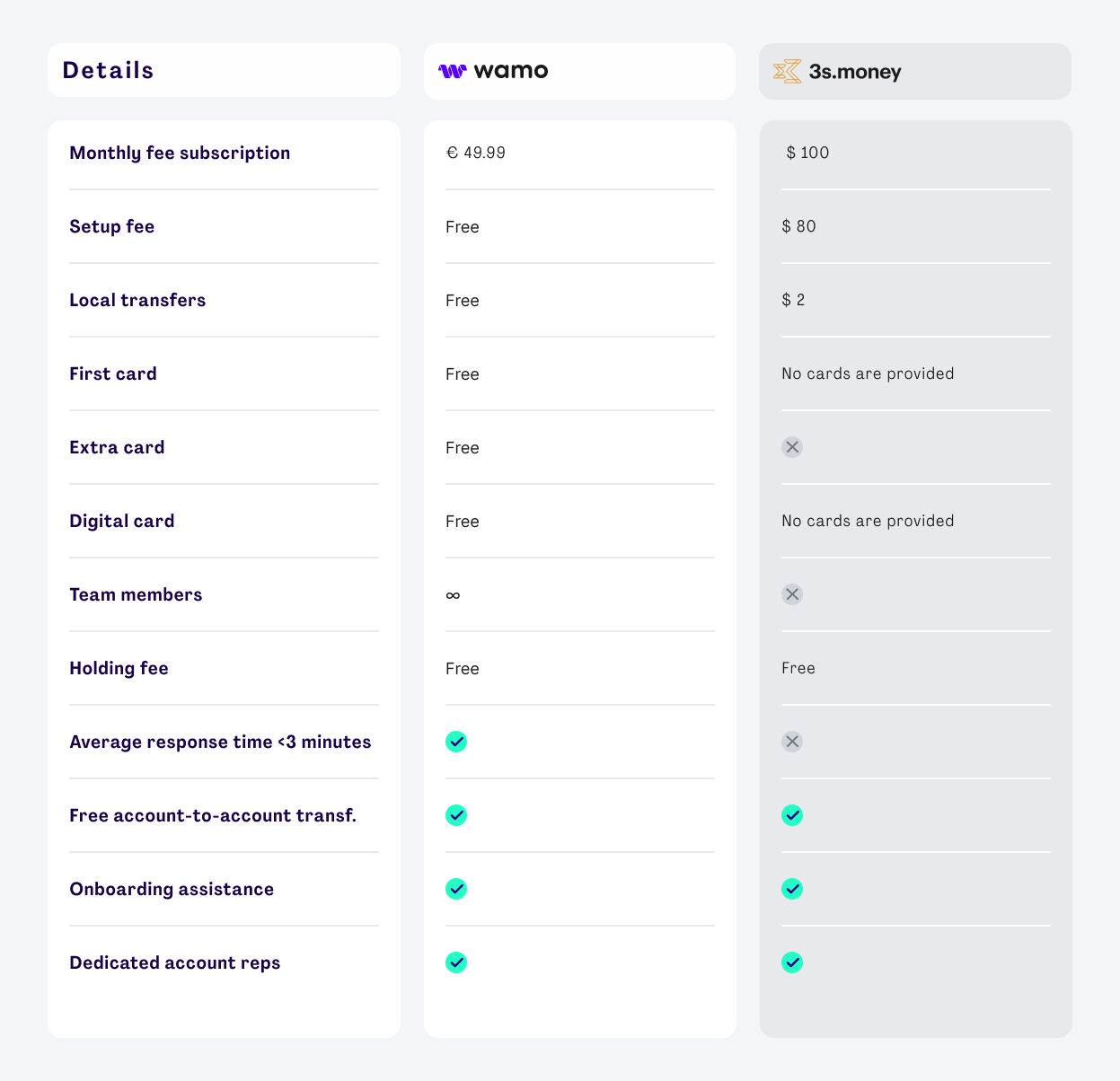Click the 3s.money local transfers $ 2
Screen dimensions: 1120x1081
coord(793,300)
